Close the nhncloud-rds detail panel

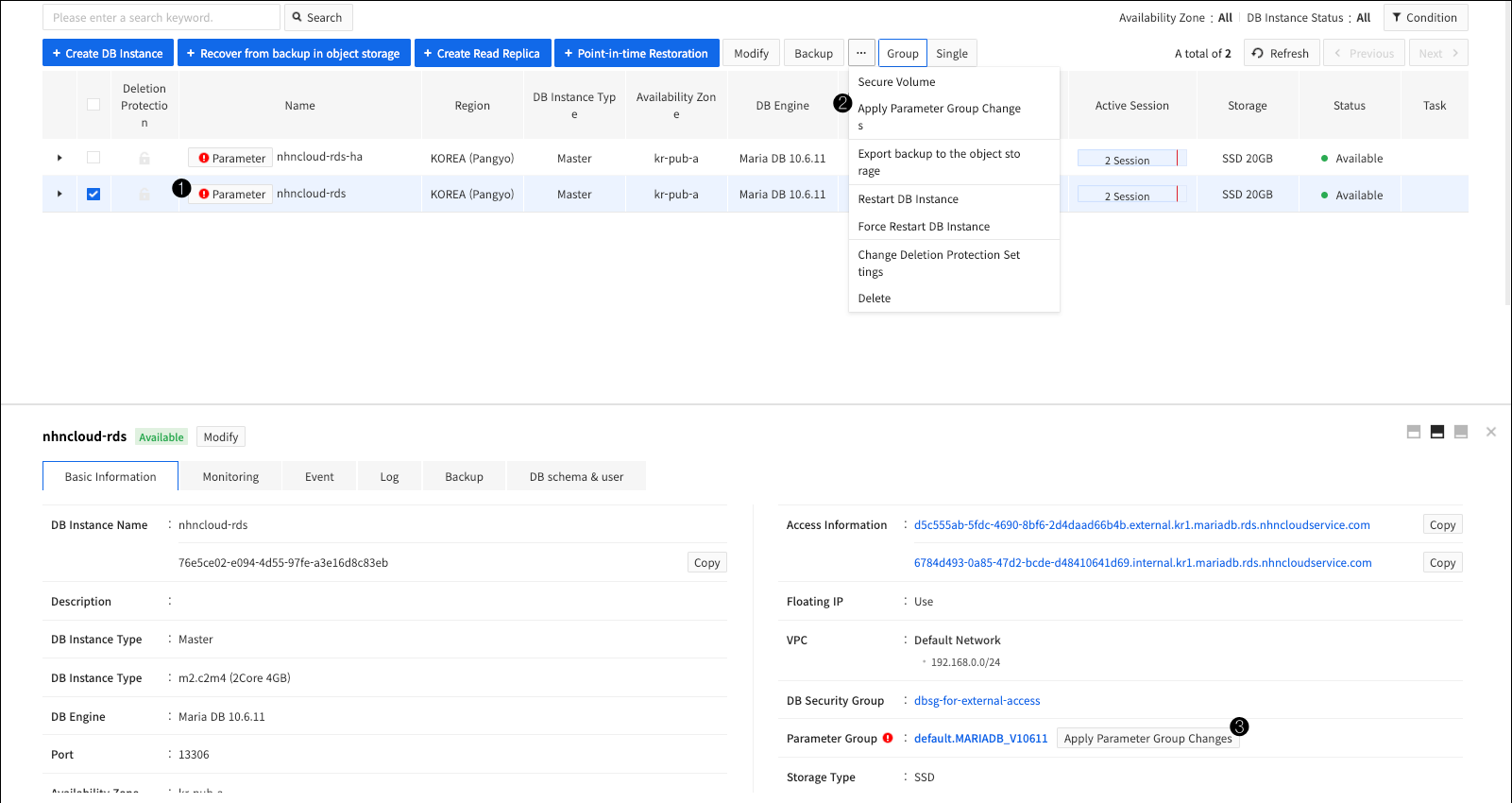1491,432
